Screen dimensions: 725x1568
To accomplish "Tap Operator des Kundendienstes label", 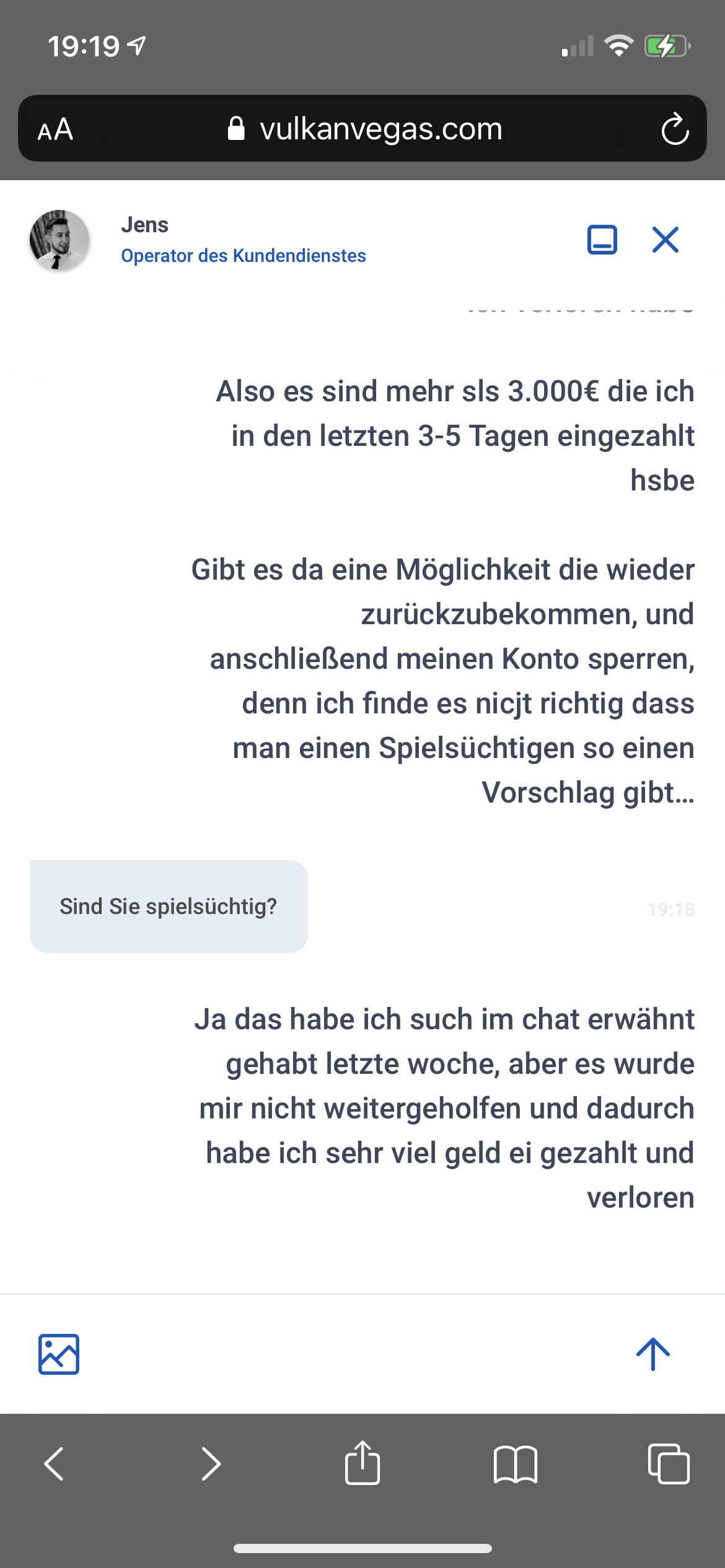I will point(243,256).
